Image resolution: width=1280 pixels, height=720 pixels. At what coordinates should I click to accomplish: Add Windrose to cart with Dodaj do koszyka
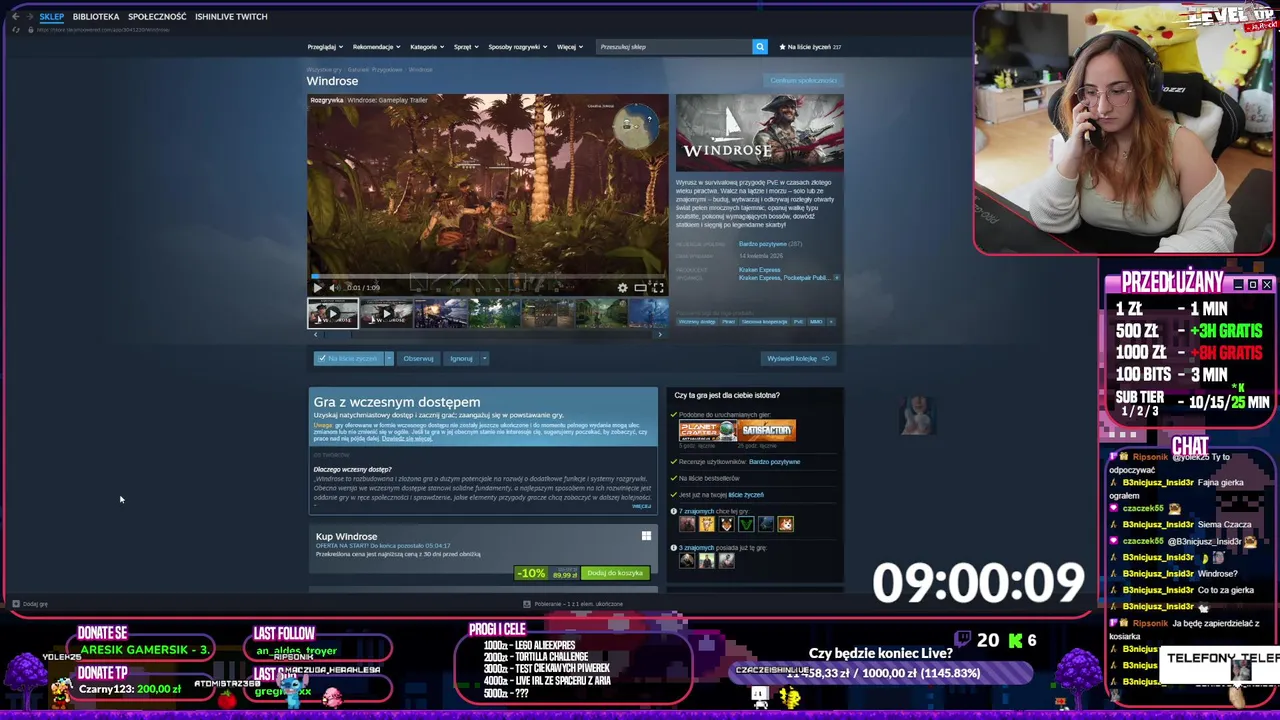(x=615, y=573)
